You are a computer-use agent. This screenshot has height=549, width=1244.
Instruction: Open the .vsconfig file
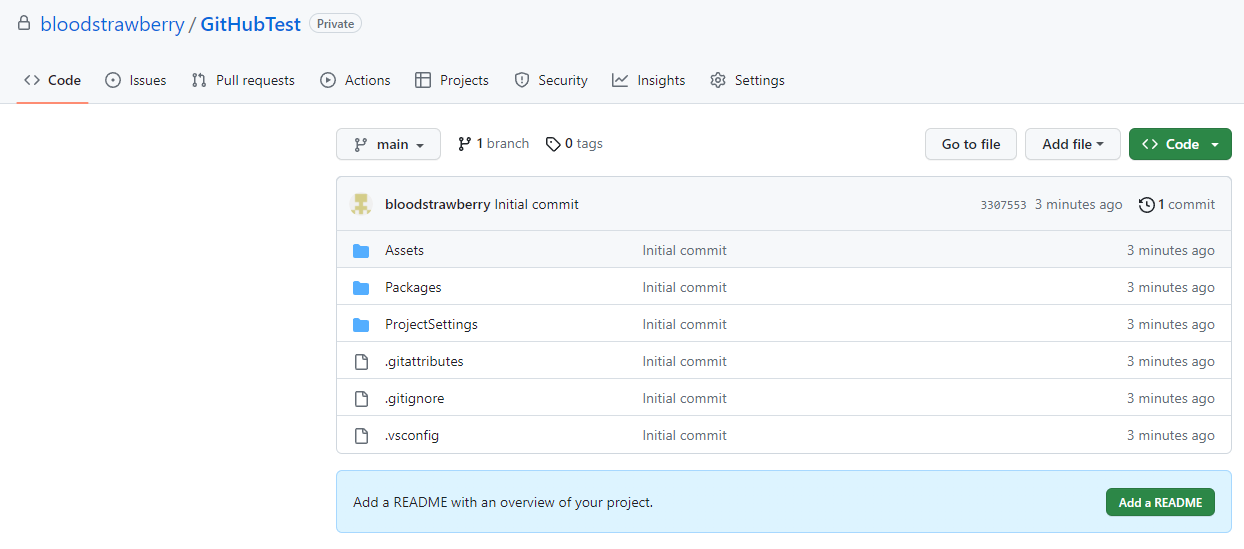(x=412, y=435)
